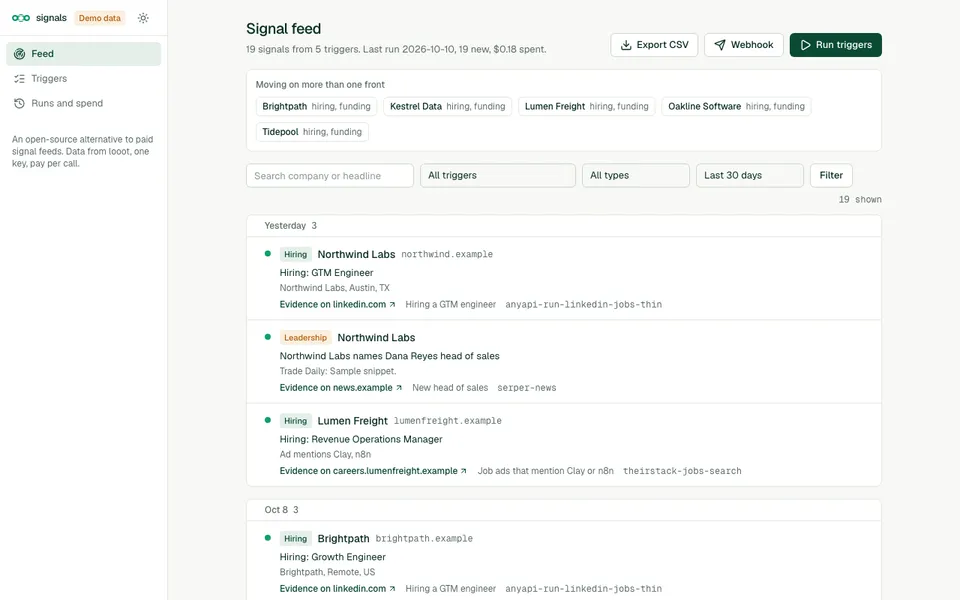Click the Oct 8 3 group header

(563, 509)
